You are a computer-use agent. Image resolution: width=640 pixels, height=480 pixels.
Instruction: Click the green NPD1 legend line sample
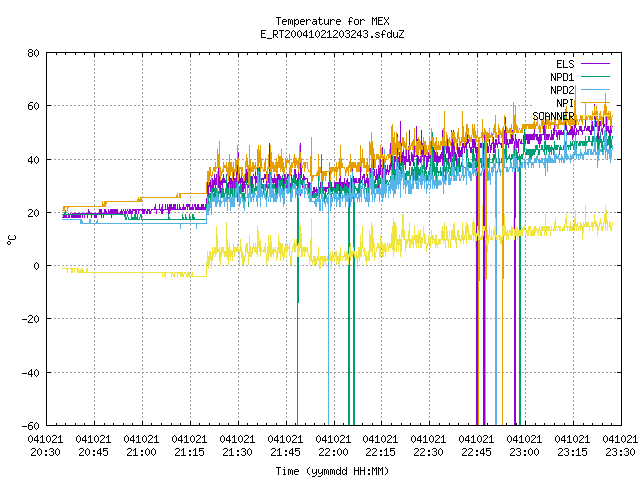coord(595,76)
